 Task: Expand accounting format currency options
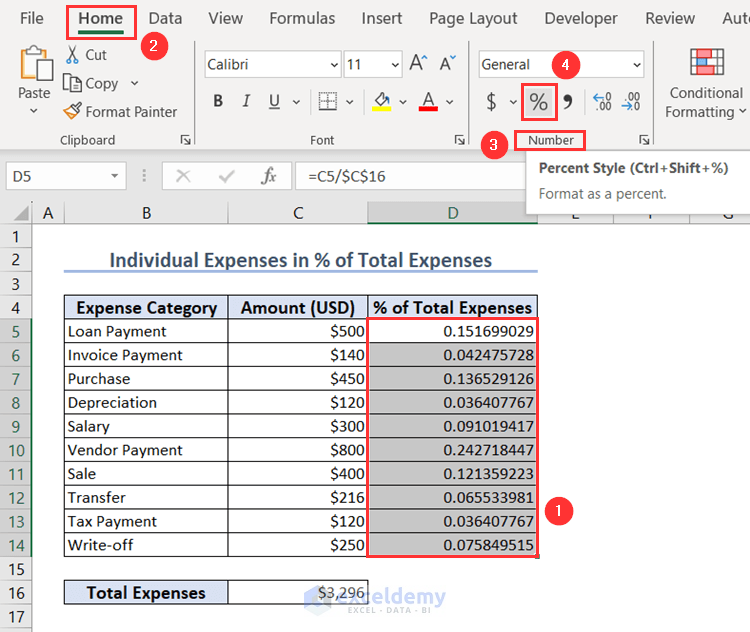[x=513, y=102]
